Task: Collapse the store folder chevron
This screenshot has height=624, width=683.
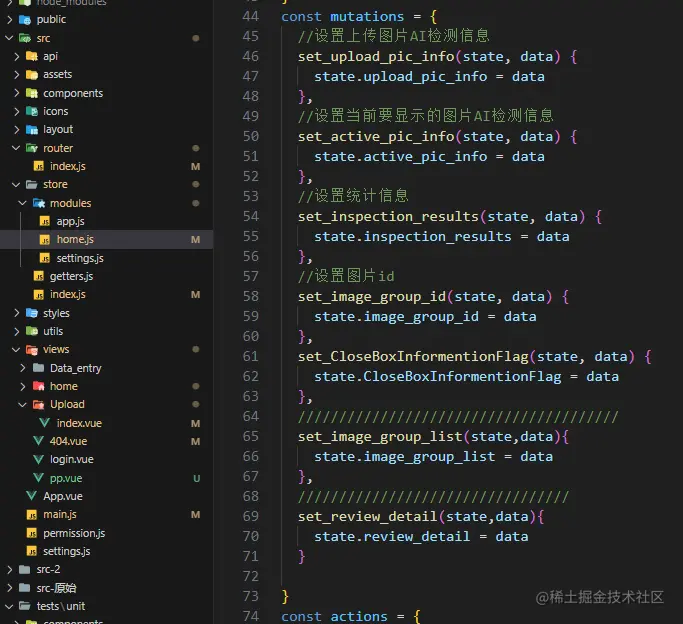Action: [x=16, y=185]
